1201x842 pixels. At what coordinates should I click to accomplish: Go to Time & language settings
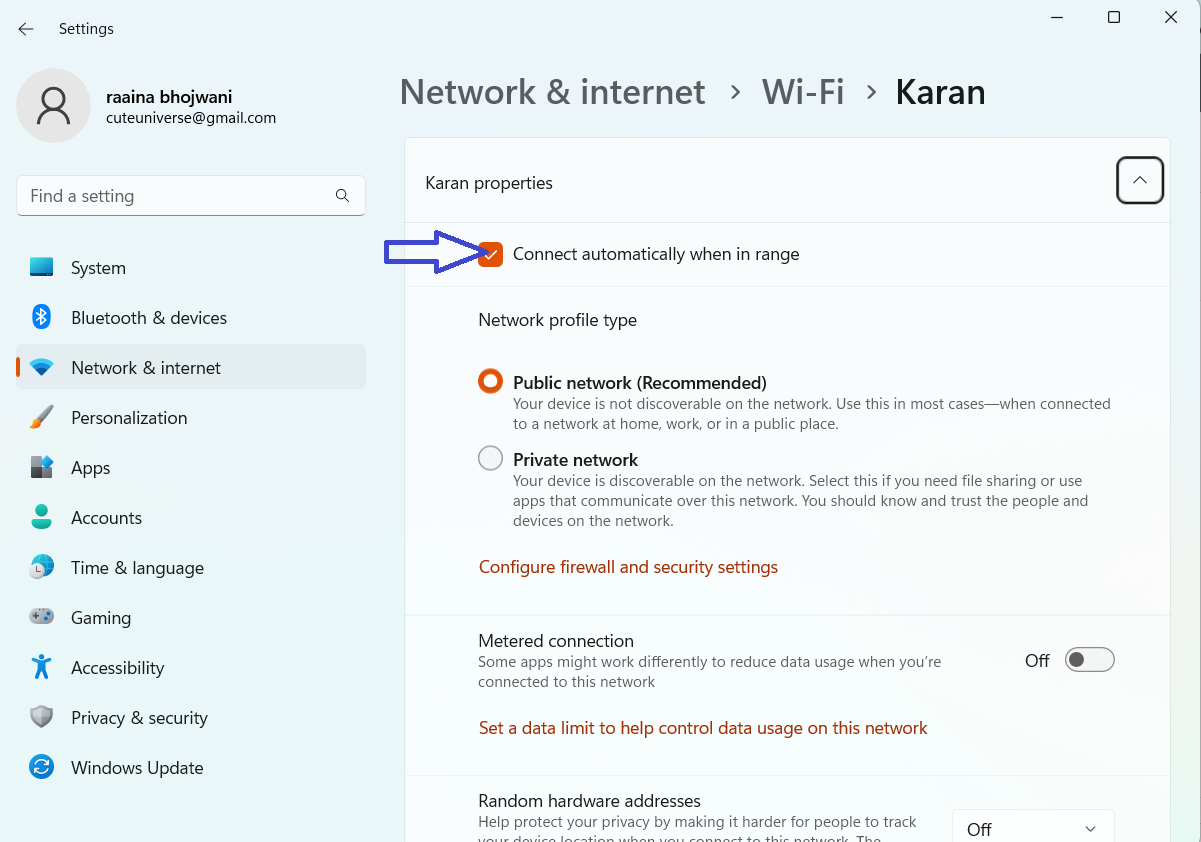pos(137,567)
